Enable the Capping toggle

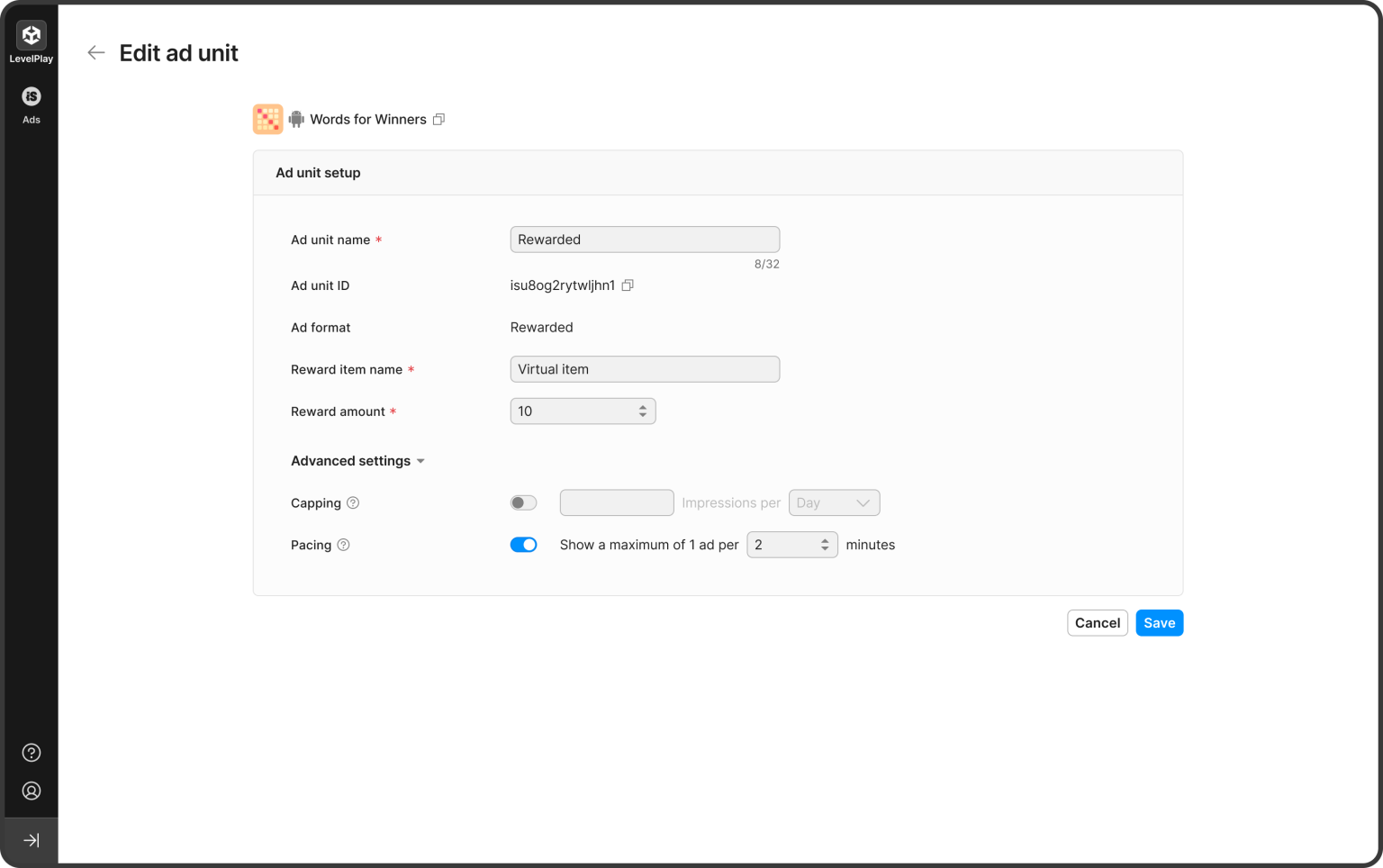(523, 502)
